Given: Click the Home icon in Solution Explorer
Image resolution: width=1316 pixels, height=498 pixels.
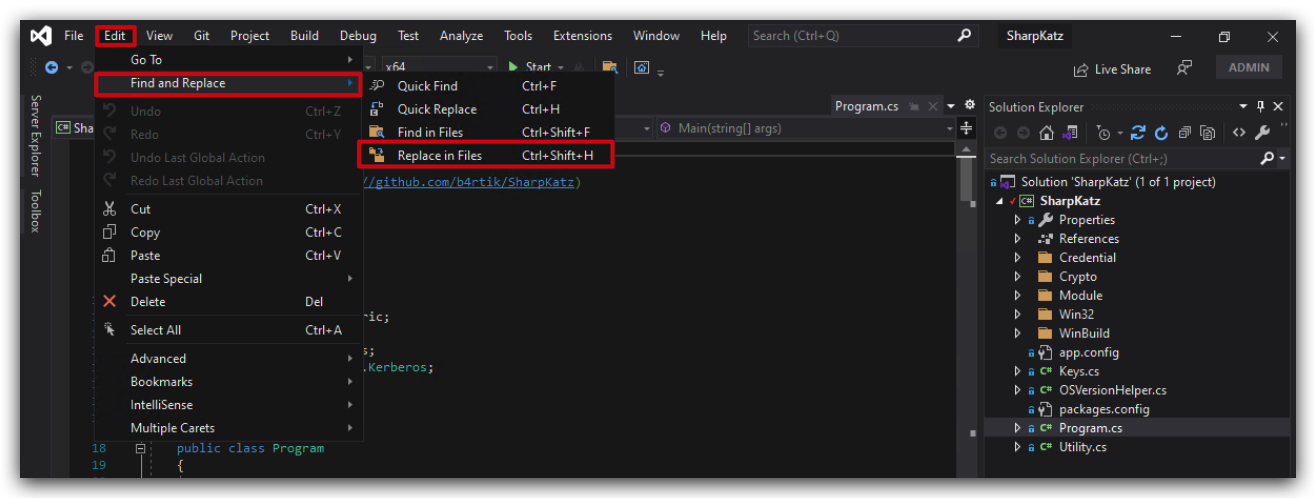Looking at the screenshot, I should click(x=1047, y=132).
